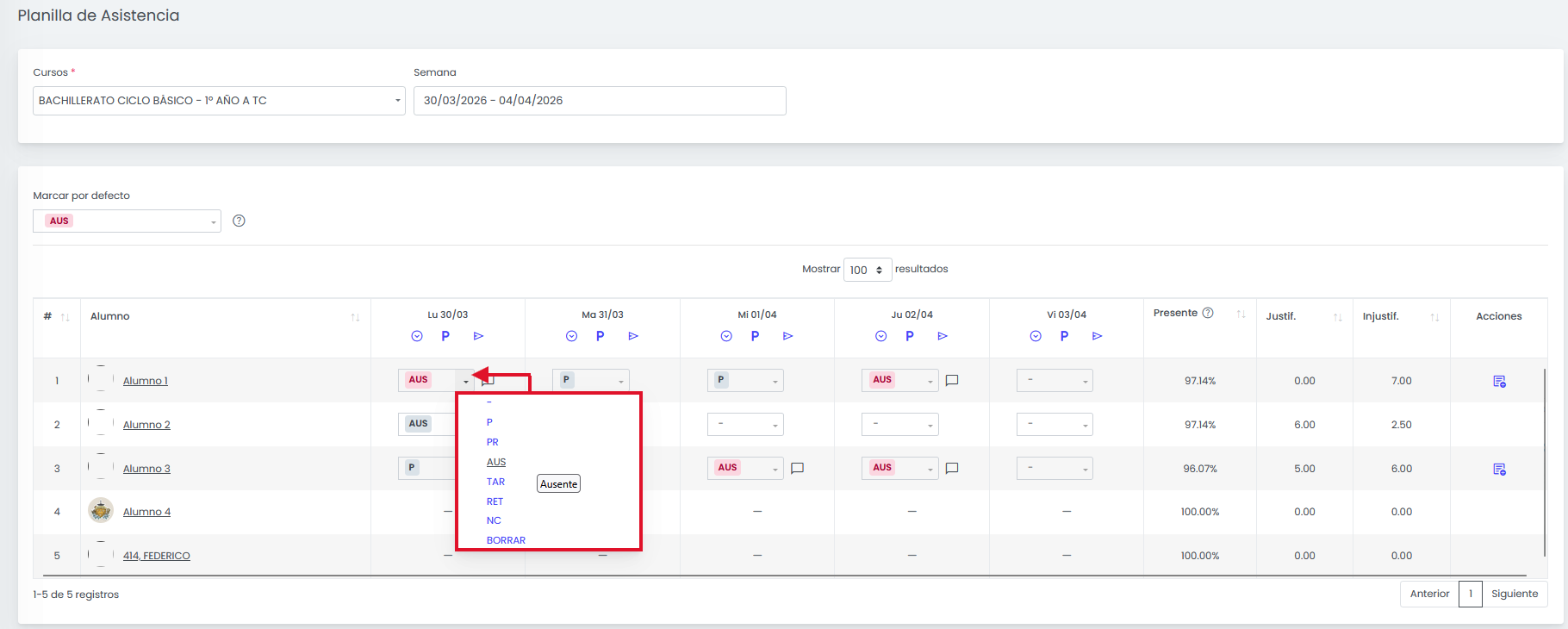Click the P icon under Ju 02/04
This screenshot has height=629, width=1568.
point(910,336)
